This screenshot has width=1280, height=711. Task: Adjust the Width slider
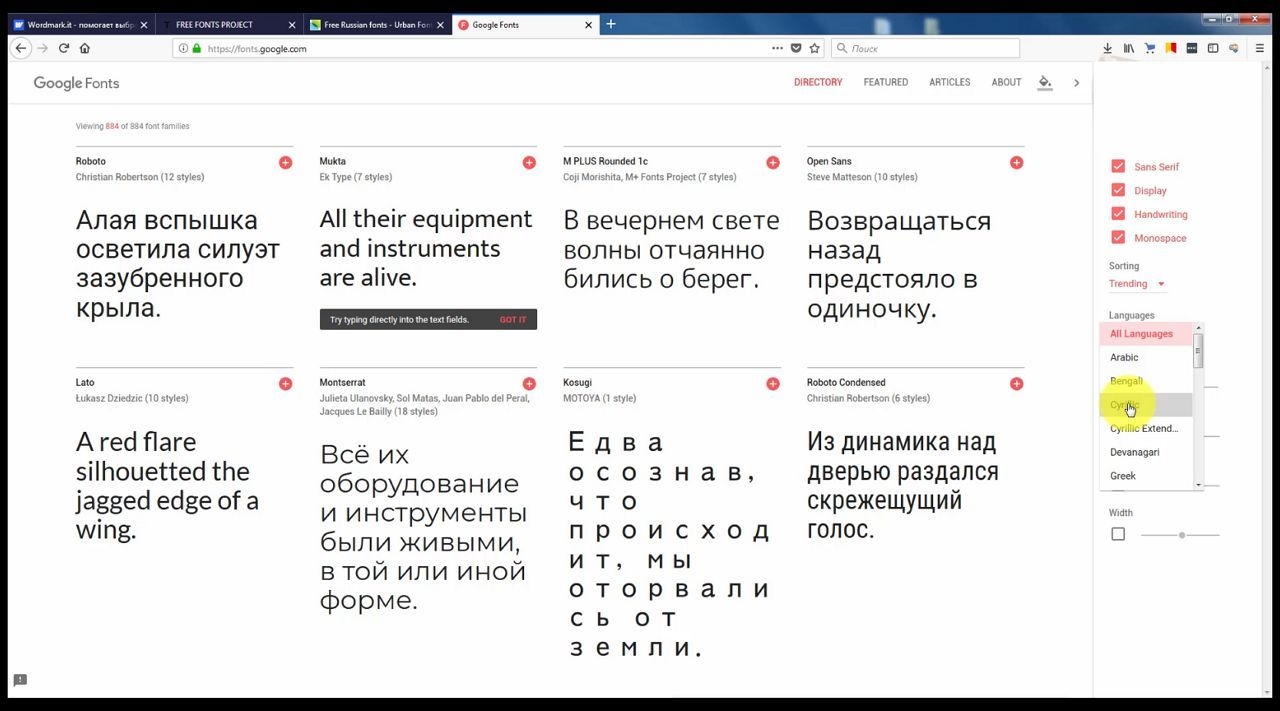[1181, 535]
